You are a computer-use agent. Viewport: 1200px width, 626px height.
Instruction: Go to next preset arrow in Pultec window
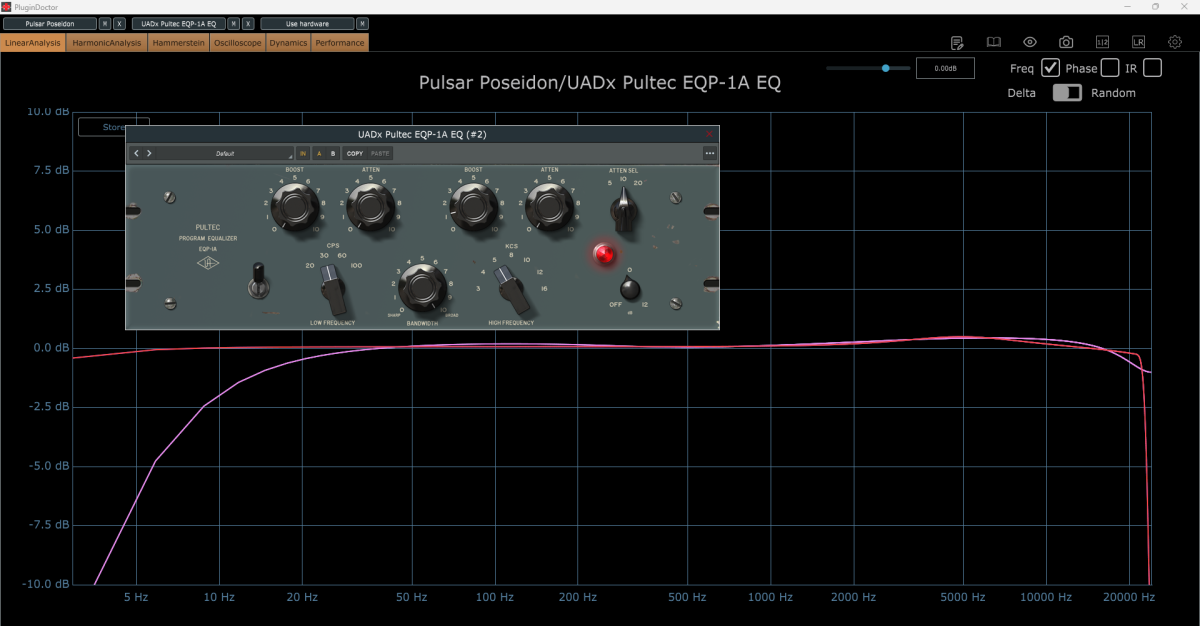click(x=149, y=153)
